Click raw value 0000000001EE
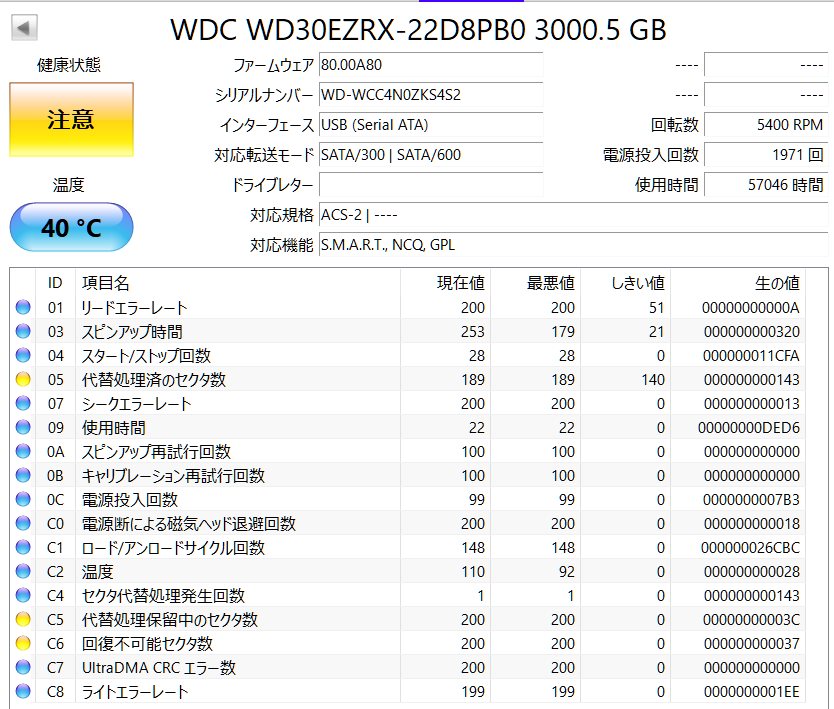 click(752, 691)
